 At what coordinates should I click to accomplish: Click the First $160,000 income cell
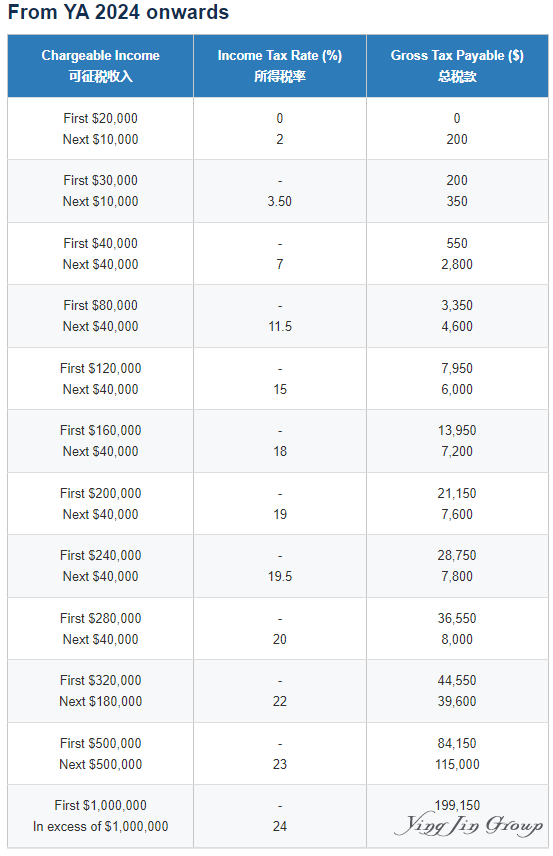(x=100, y=431)
